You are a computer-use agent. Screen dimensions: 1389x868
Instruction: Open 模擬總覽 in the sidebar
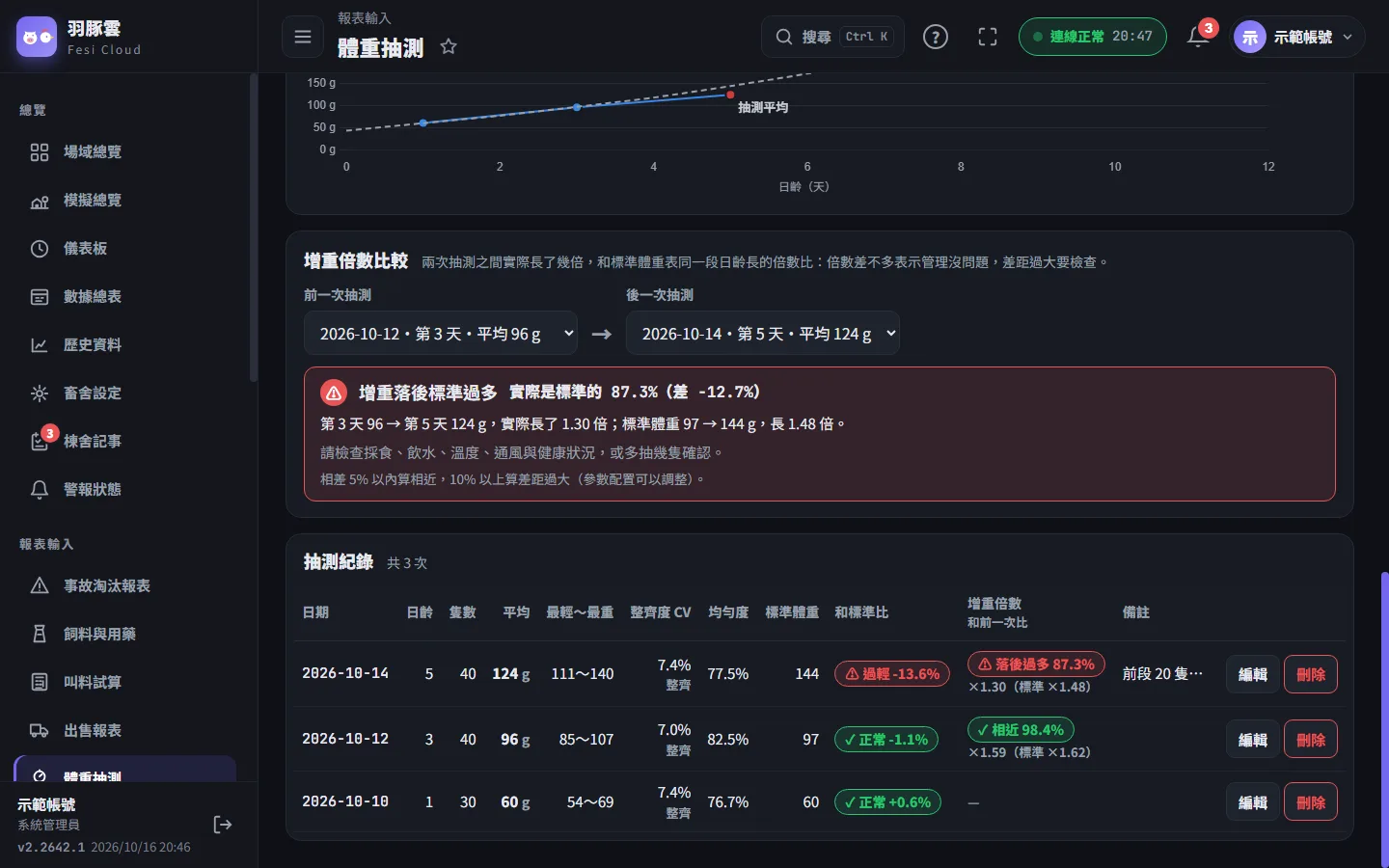coord(125,201)
